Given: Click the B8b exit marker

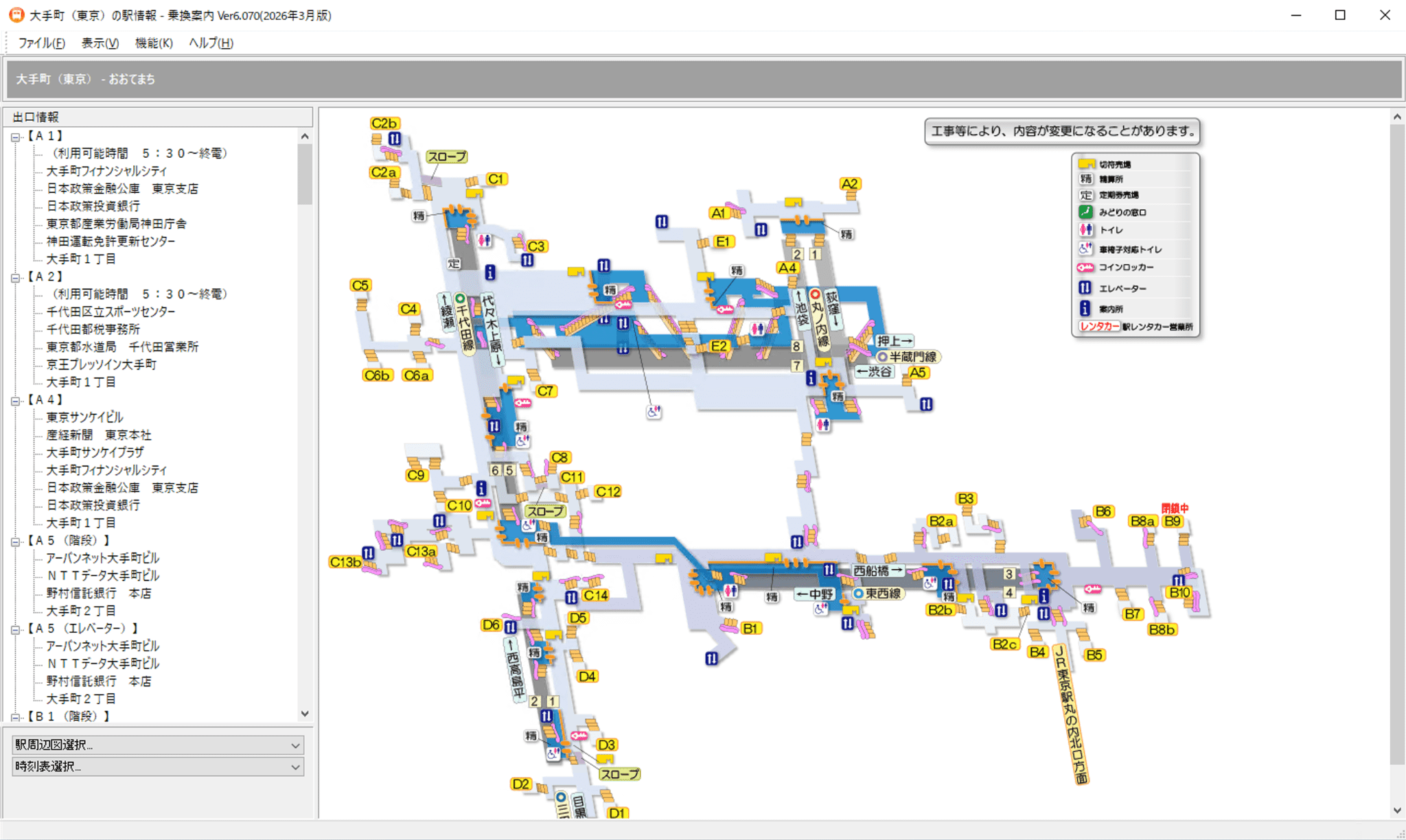Looking at the screenshot, I should point(1162,629).
